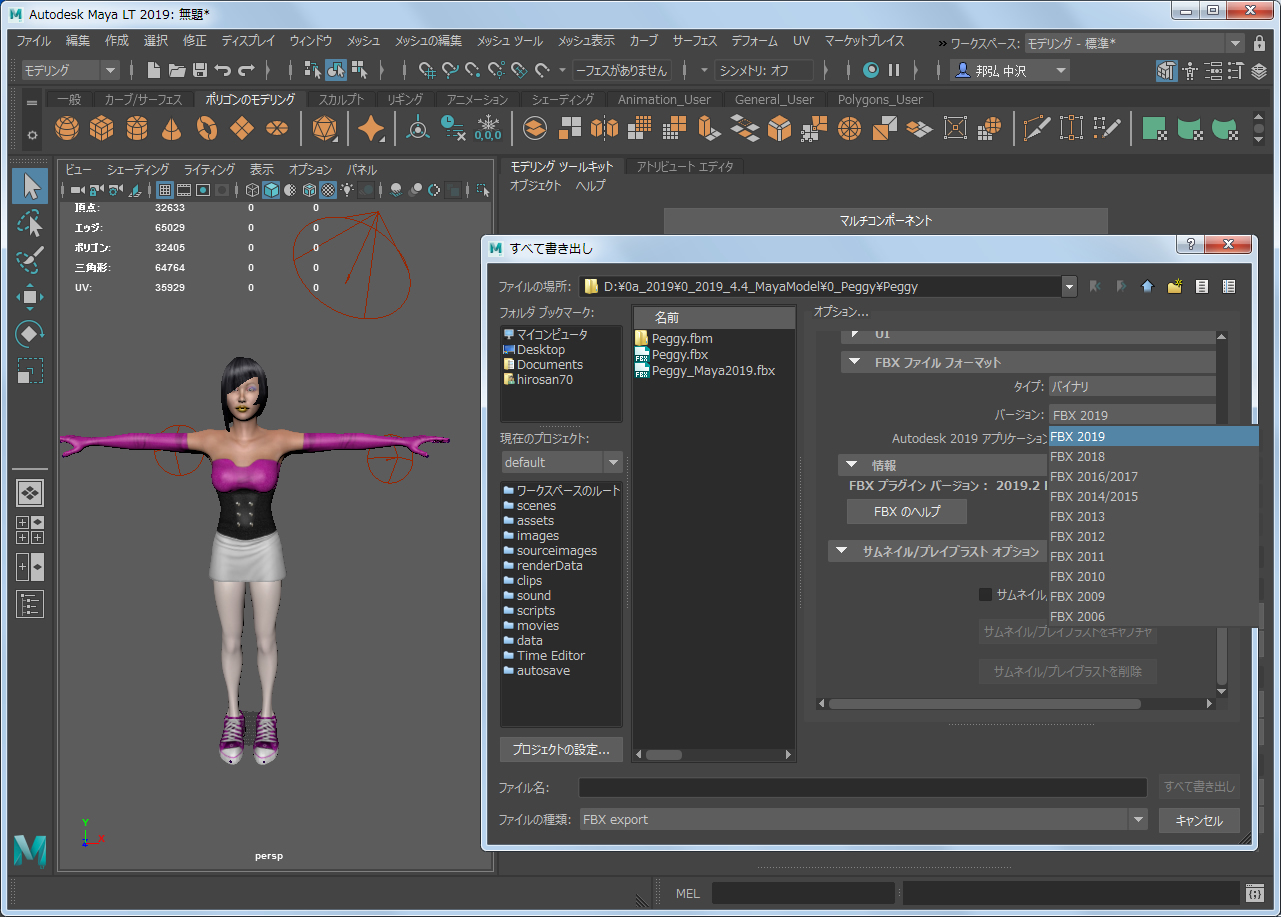Click the キャンセル button
The image size is (1281, 917).
[1199, 820]
